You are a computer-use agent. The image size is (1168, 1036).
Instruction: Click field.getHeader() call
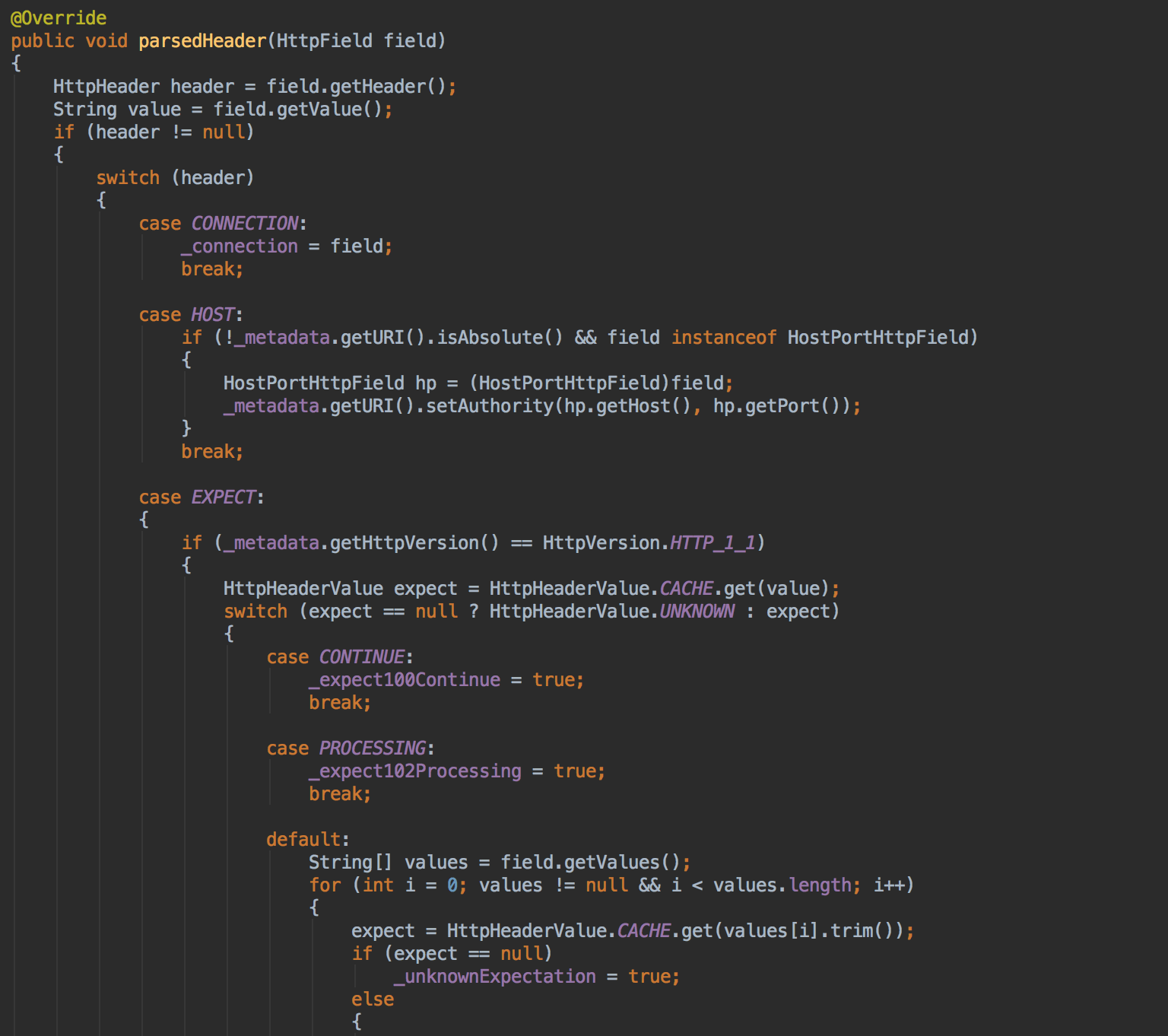pos(356,86)
